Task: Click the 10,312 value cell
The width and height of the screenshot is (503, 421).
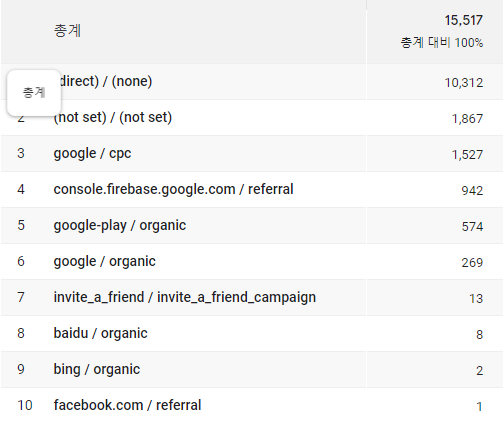Action: 464,82
